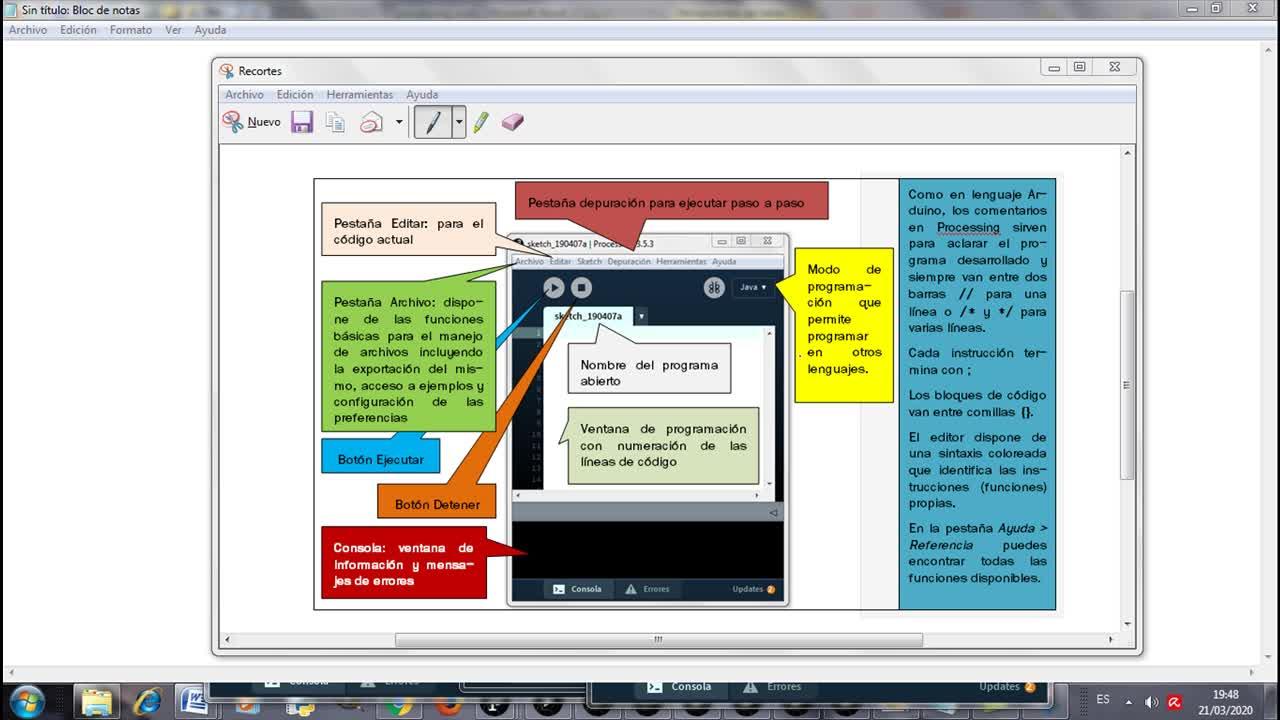Save the snip with the floppy disk icon
This screenshot has width=1280, height=720.
302,122
